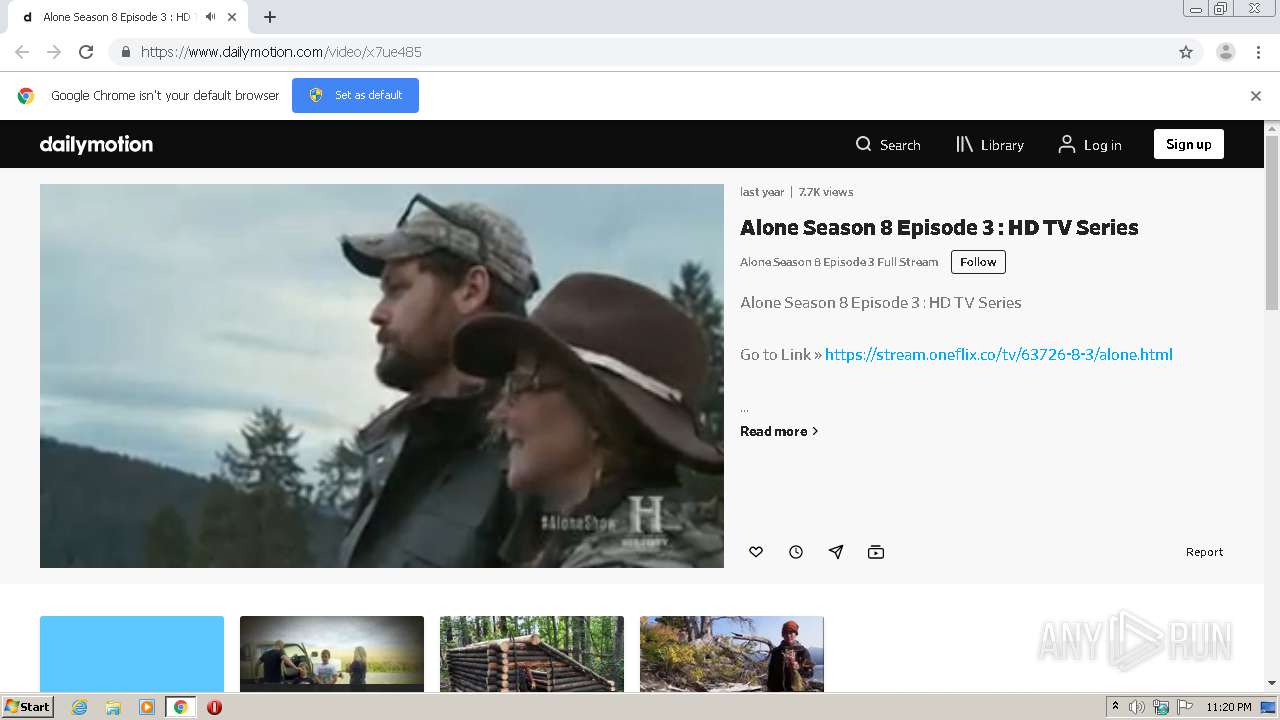Like the video with heart icon

(756, 552)
